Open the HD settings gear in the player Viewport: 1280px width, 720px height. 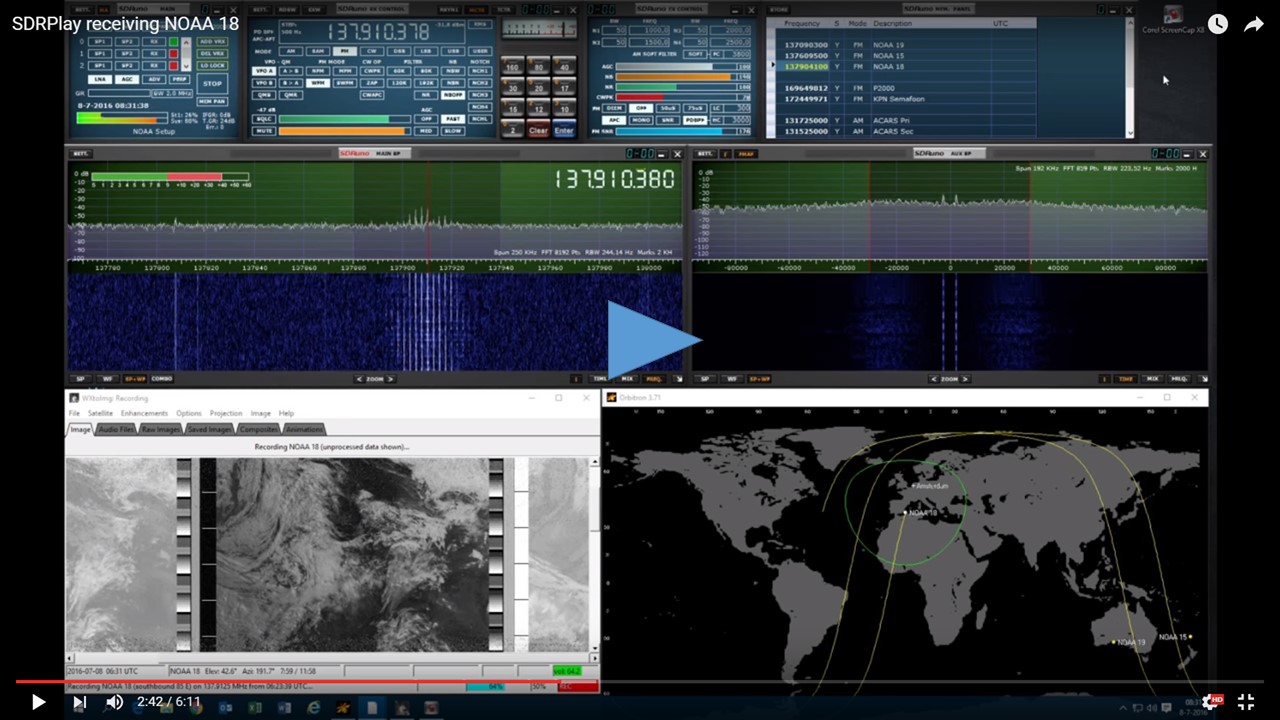coord(1212,702)
